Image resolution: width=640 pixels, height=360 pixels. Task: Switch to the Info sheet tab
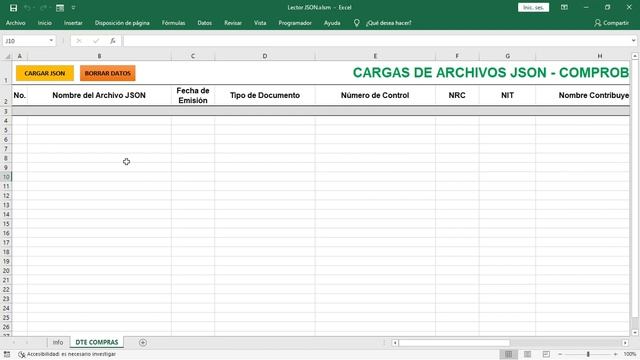click(x=58, y=342)
